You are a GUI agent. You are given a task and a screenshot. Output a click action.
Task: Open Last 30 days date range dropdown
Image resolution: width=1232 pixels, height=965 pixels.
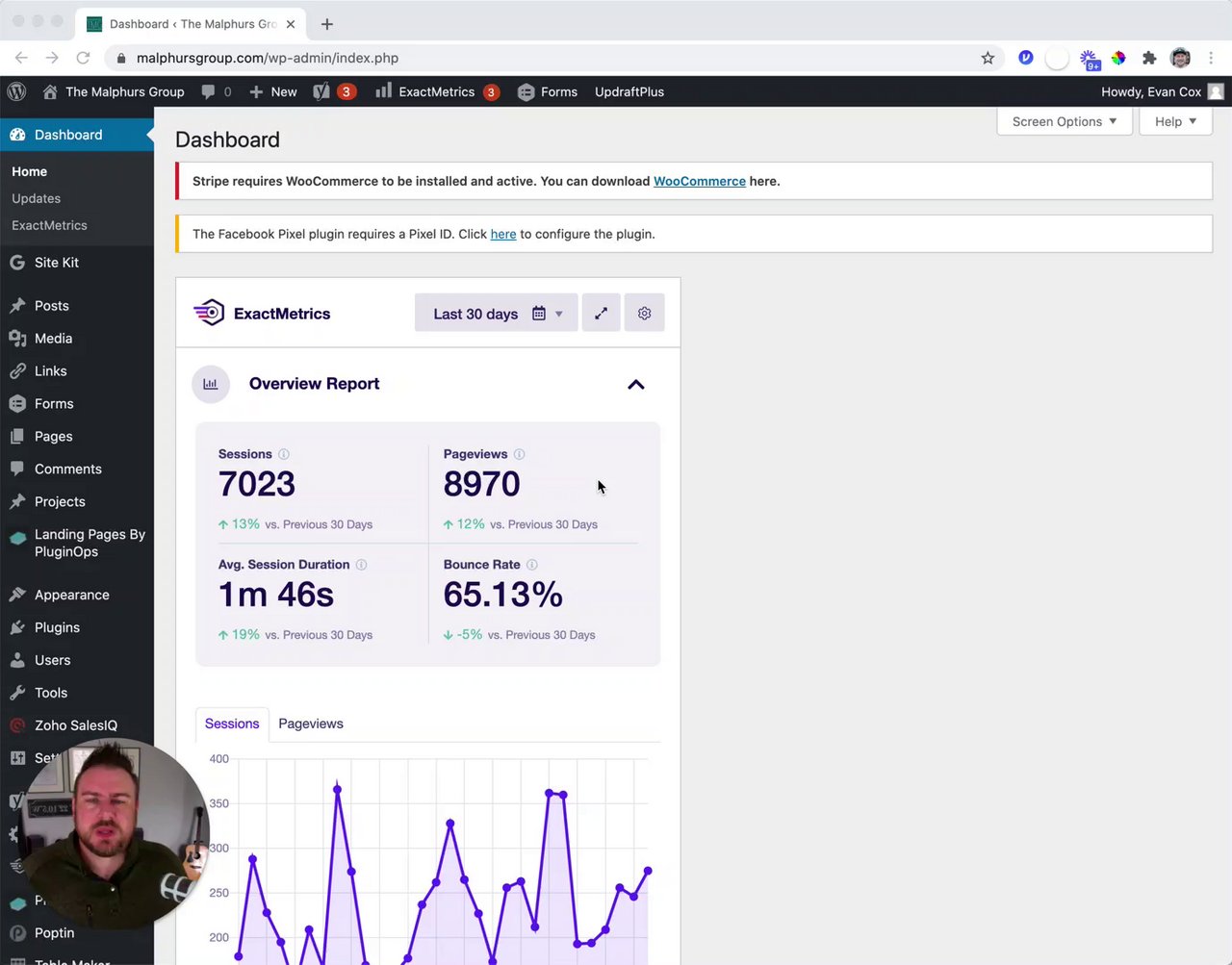(496, 313)
